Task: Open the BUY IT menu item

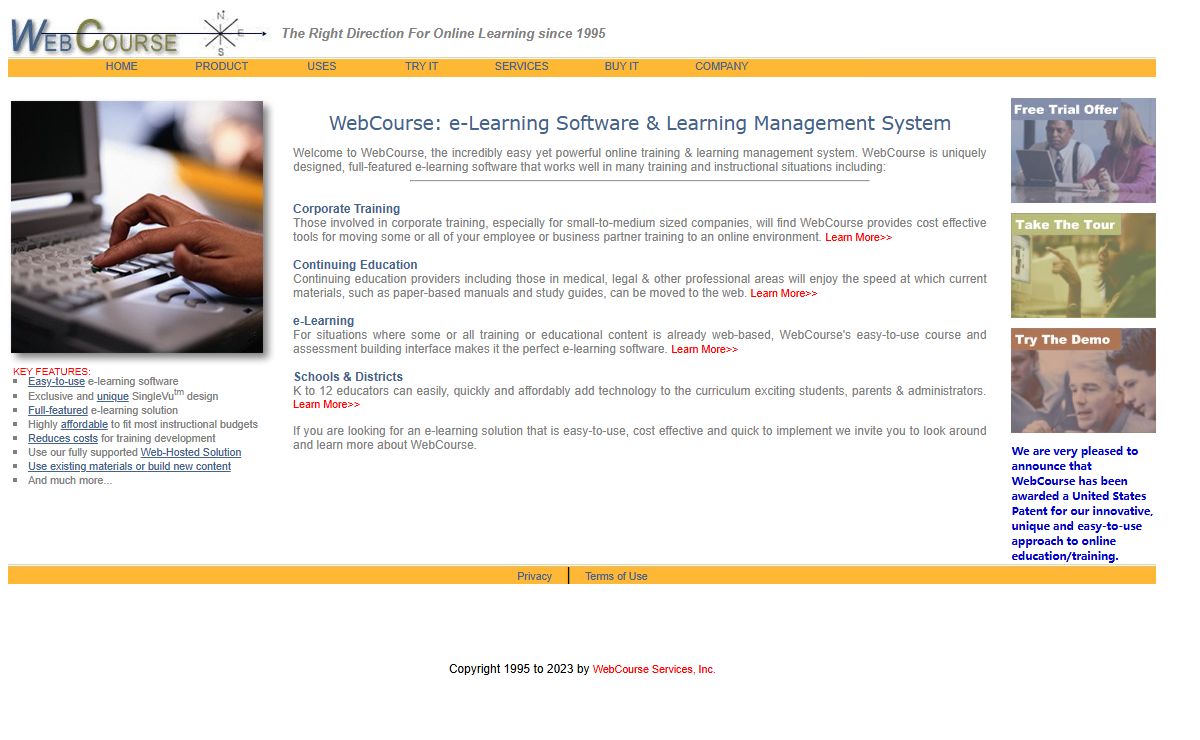Action: (621, 66)
